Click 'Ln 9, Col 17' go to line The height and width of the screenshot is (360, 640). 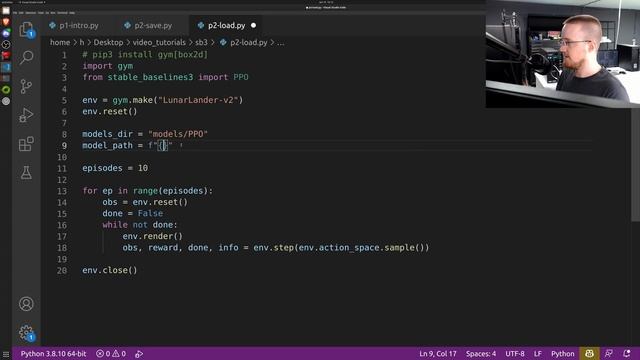click(x=438, y=353)
